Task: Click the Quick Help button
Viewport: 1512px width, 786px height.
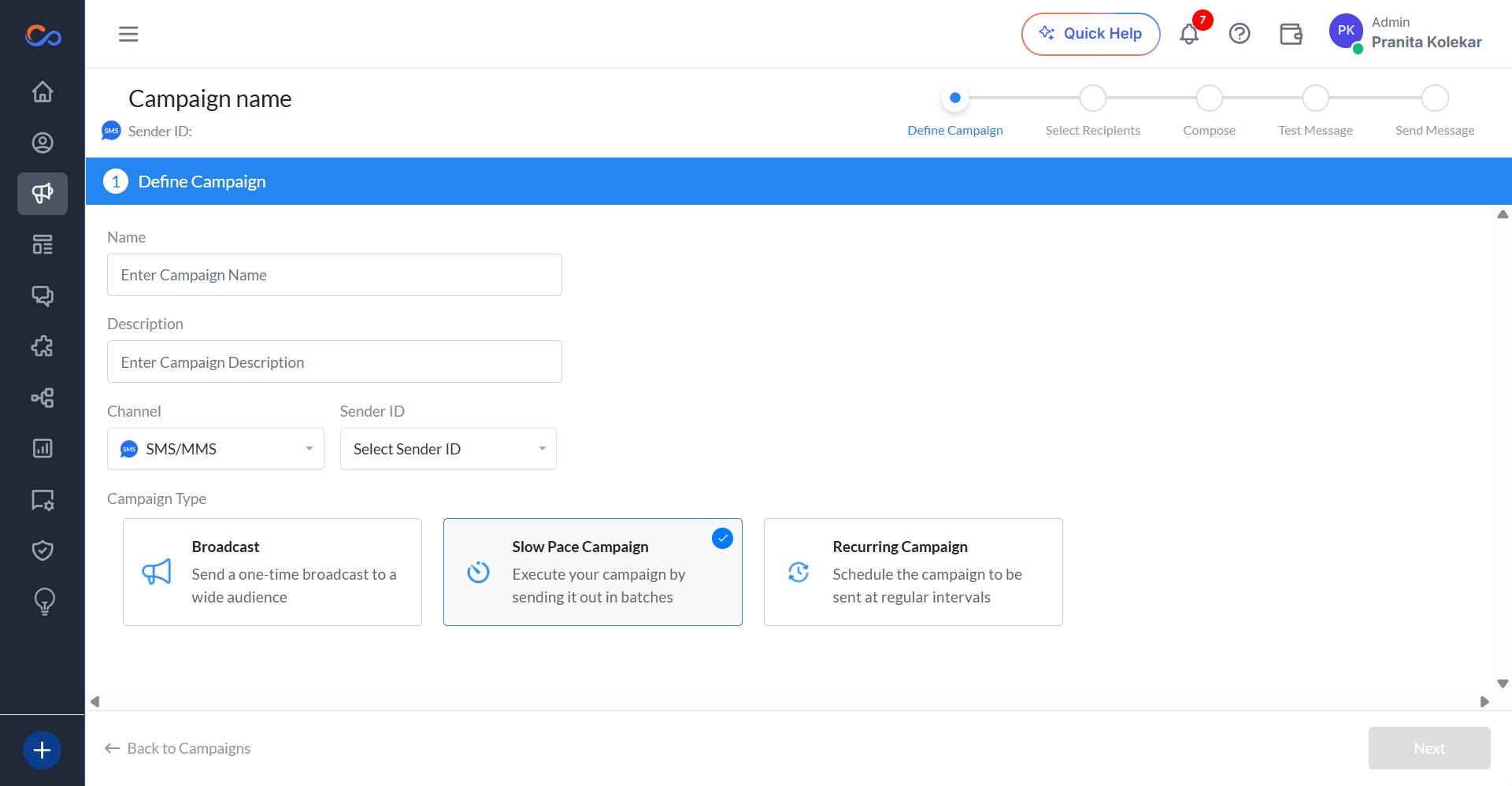Action: pos(1091,34)
